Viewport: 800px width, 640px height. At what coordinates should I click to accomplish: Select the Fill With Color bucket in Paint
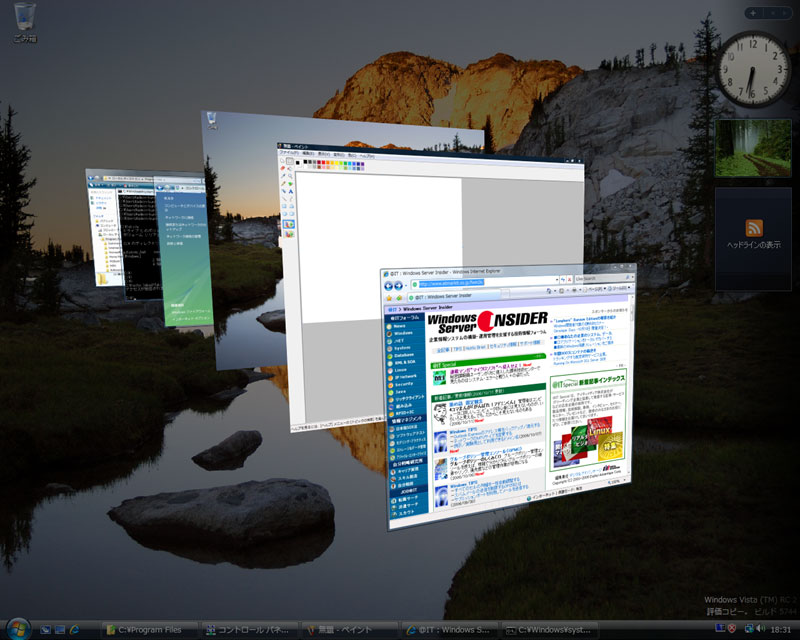click(x=289, y=169)
